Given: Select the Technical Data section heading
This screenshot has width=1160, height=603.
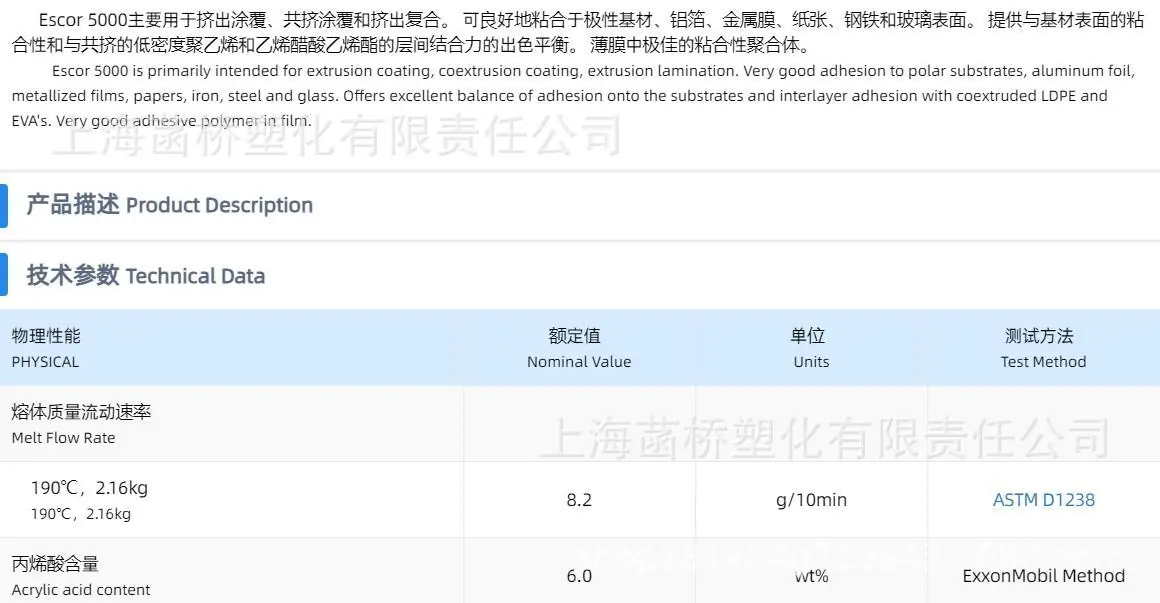Looking at the screenshot, I should 146,275.
